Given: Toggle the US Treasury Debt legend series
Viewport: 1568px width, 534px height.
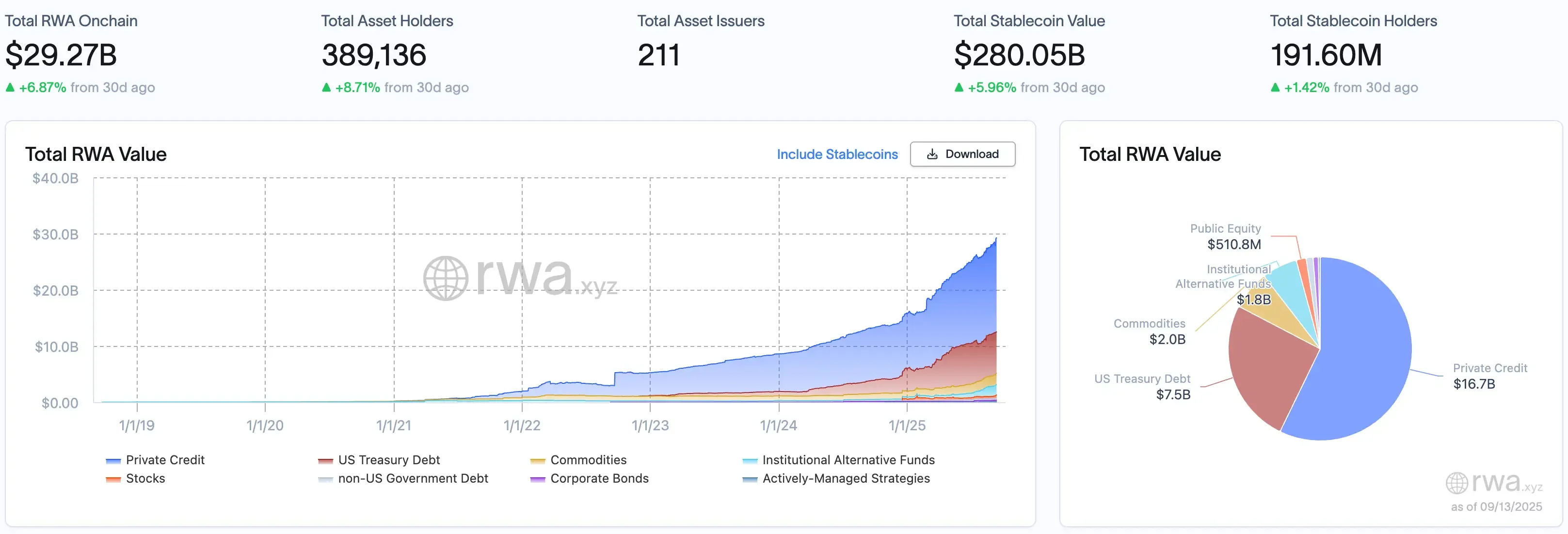Looking at the screenshot, I should click(x=388, y=460).
